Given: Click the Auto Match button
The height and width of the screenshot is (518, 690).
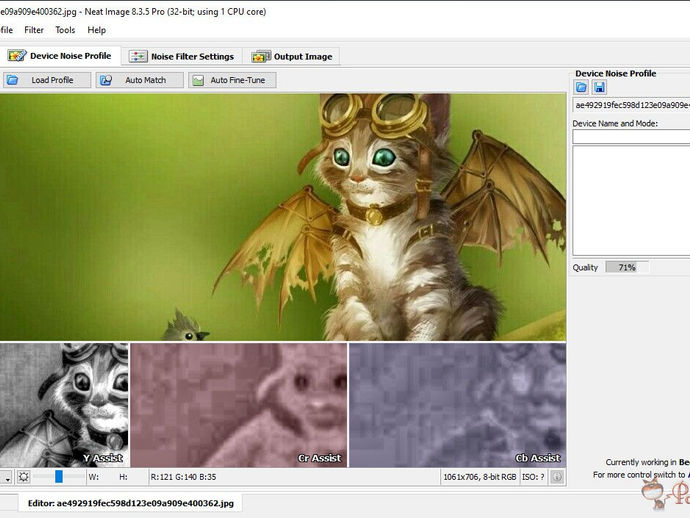Looking at the screenshot, I should point(139,80).
